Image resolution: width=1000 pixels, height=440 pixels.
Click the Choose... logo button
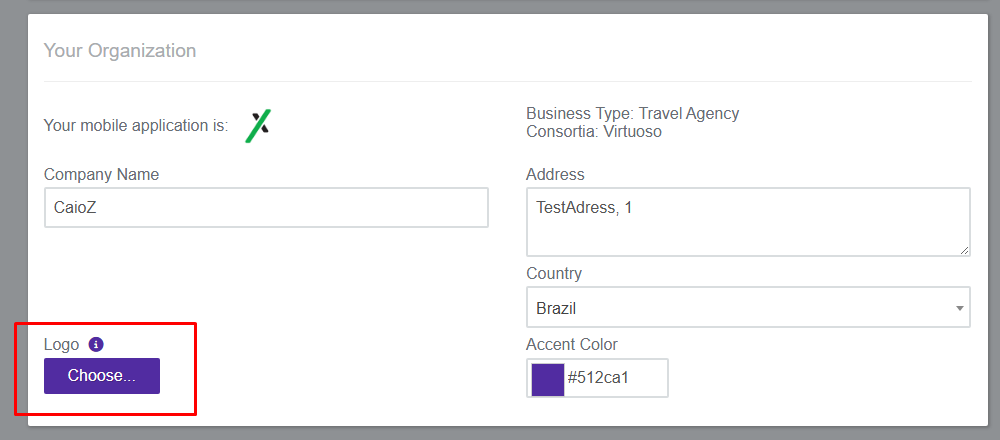[102, 376]
